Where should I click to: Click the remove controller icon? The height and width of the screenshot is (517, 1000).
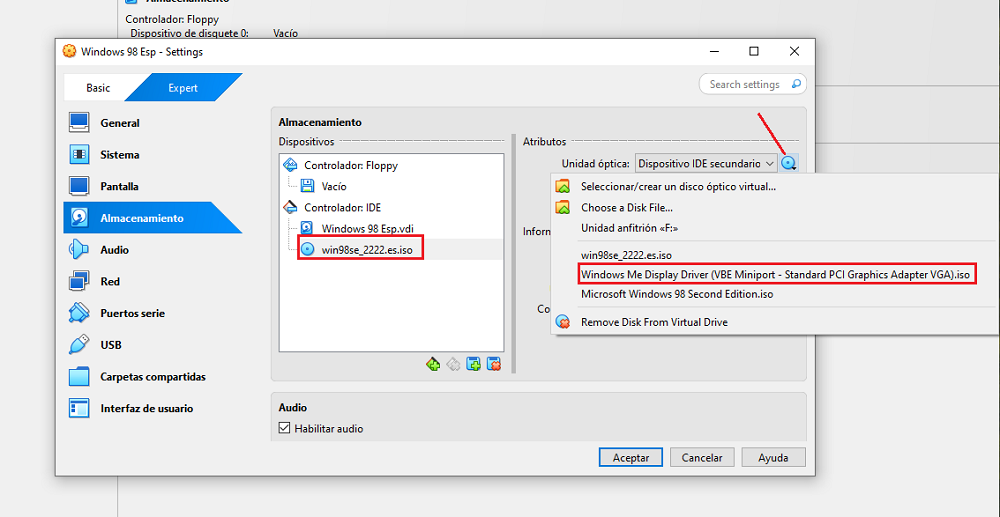pos(453,364)
